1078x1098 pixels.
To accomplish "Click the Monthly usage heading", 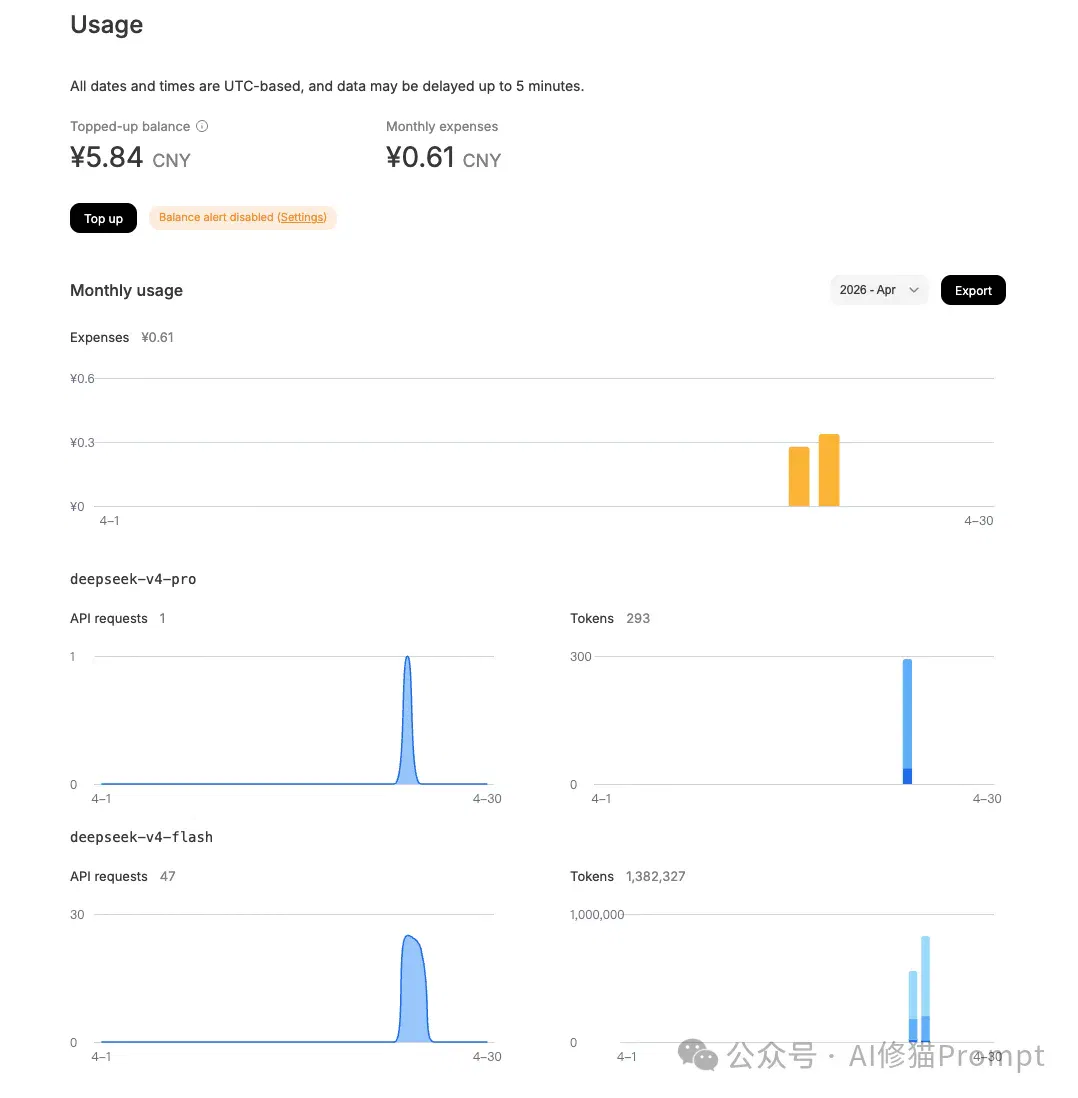I will point(126,290).
